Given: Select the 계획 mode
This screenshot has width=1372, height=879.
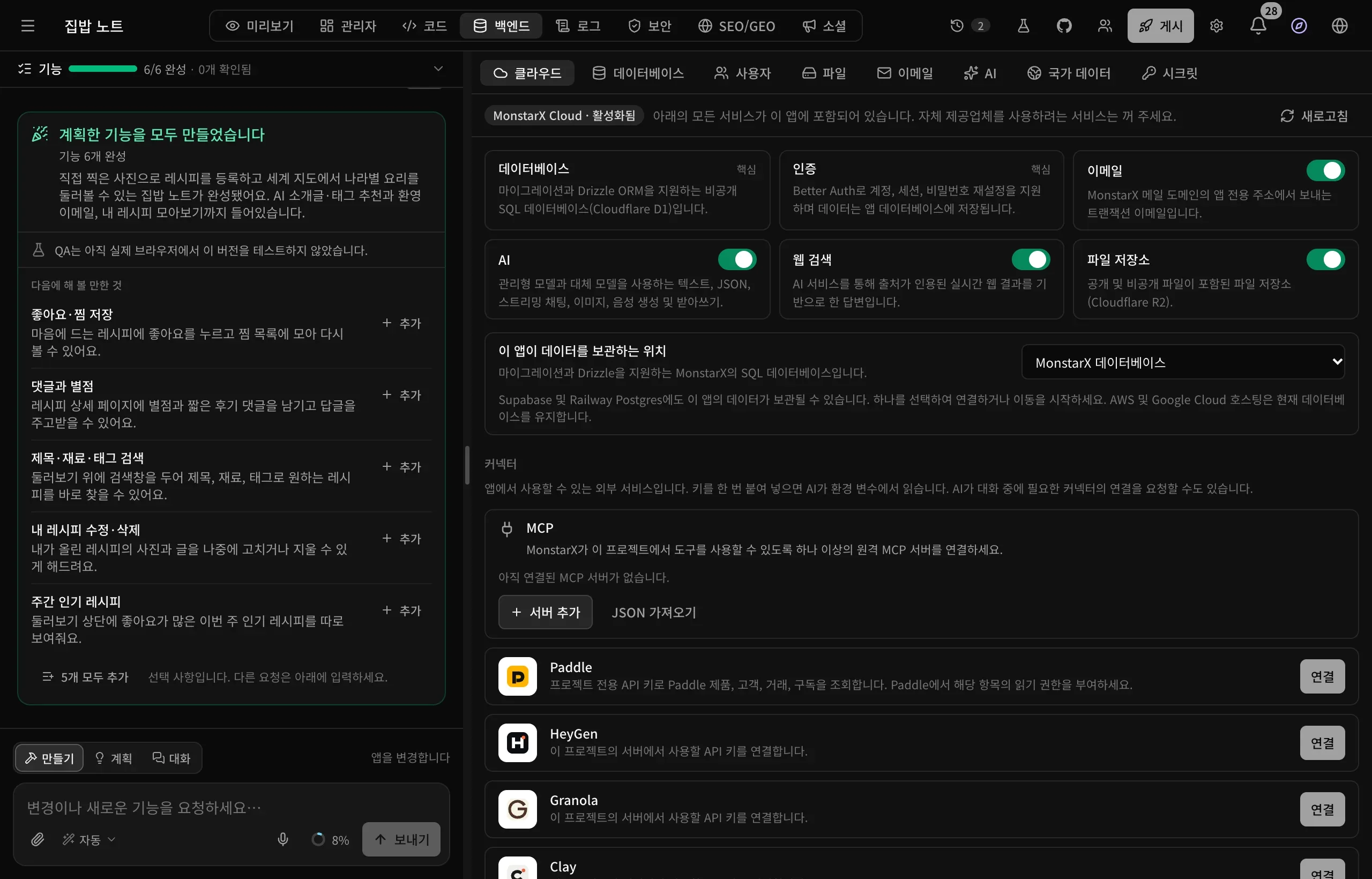Looking at the screenshot, I should [114, 758].
